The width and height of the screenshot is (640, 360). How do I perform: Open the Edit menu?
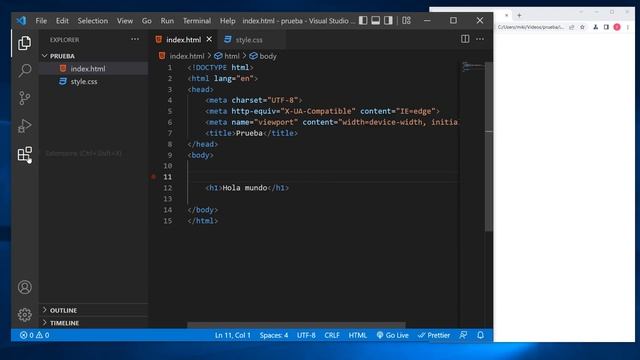(62, 21)
